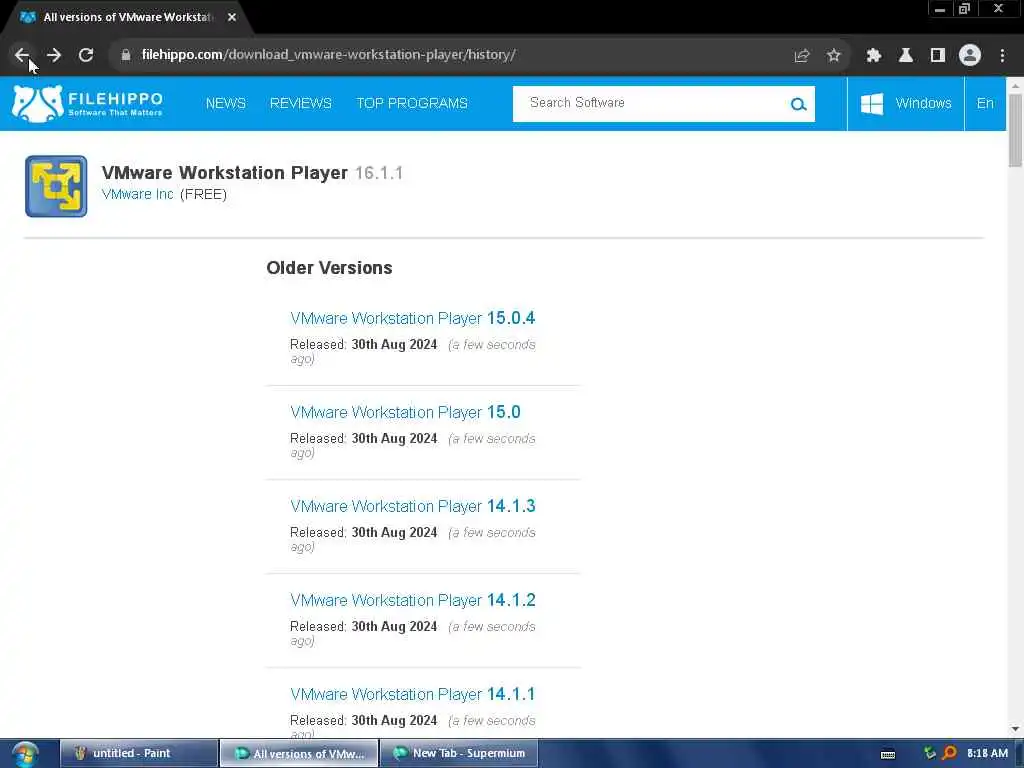Bookmark this page with the star icon

point(834,55)
